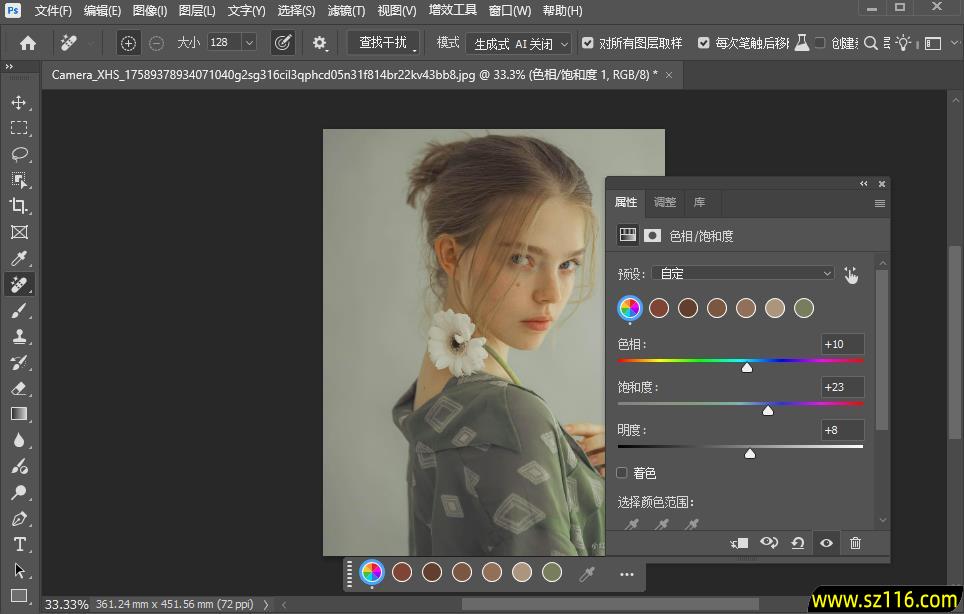Uncheck 对所有图层取样 option

[587, 43]
